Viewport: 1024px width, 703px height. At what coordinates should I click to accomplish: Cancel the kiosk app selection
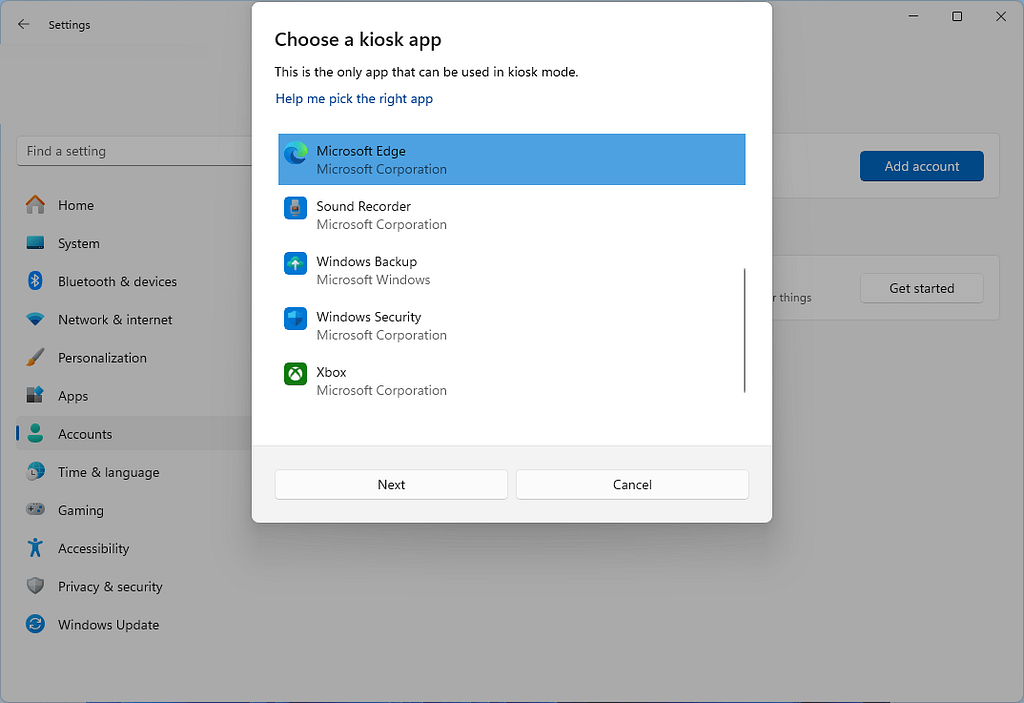(x=632, y=484)
